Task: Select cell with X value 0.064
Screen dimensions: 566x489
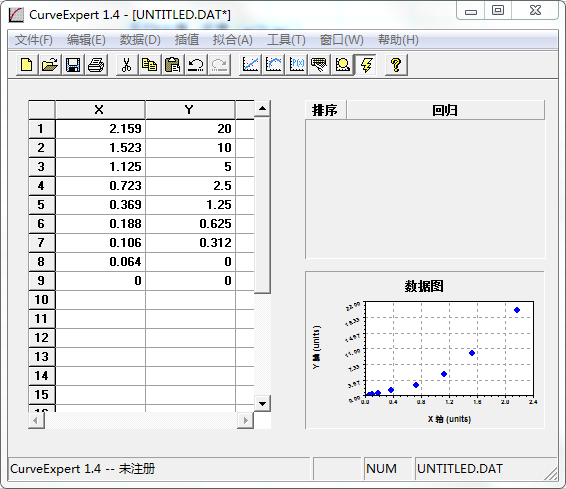Action: pos(100,262)
